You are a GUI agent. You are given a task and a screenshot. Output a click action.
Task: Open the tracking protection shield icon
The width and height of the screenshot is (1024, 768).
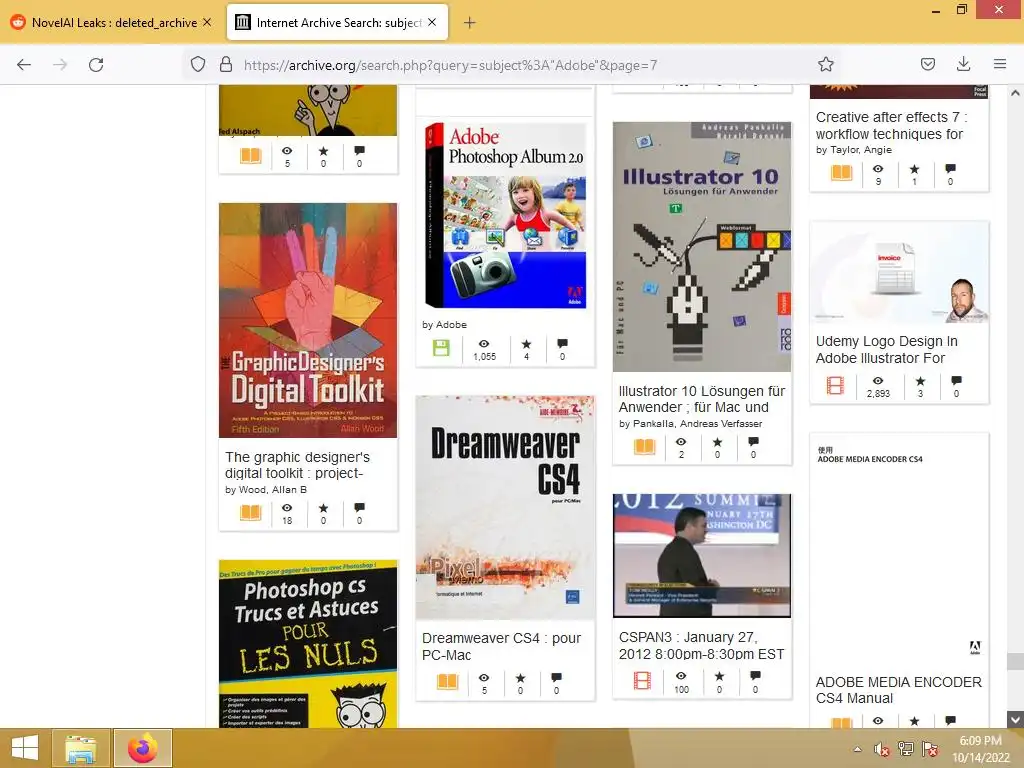[198, 65]
